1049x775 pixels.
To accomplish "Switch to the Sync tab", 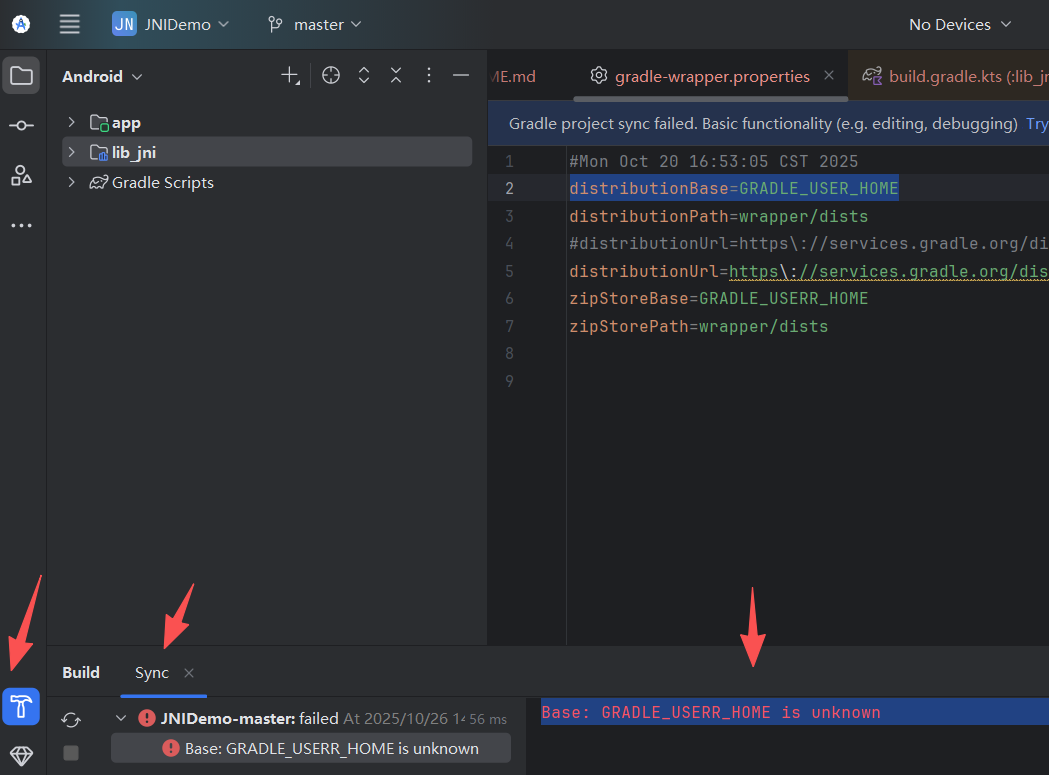I will (152, 673).
